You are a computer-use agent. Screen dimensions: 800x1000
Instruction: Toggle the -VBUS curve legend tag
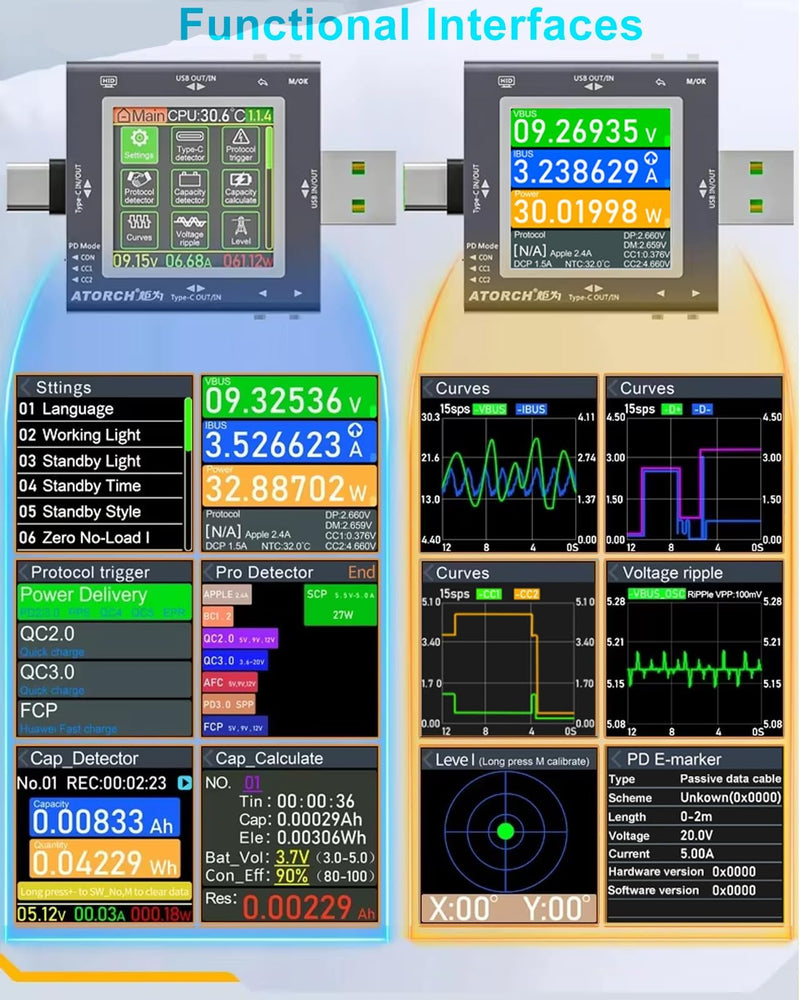[x=489, y=409]
